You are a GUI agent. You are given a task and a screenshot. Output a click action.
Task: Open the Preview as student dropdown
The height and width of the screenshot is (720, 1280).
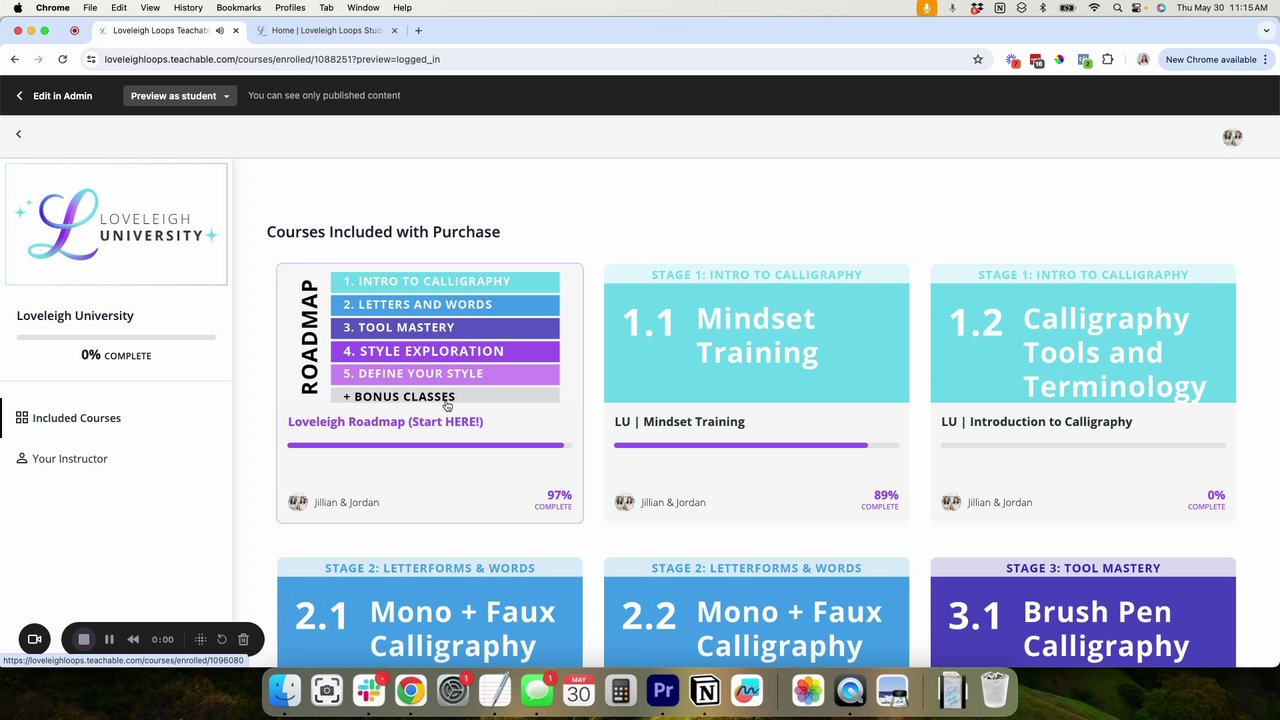click(x=180, y=96)
